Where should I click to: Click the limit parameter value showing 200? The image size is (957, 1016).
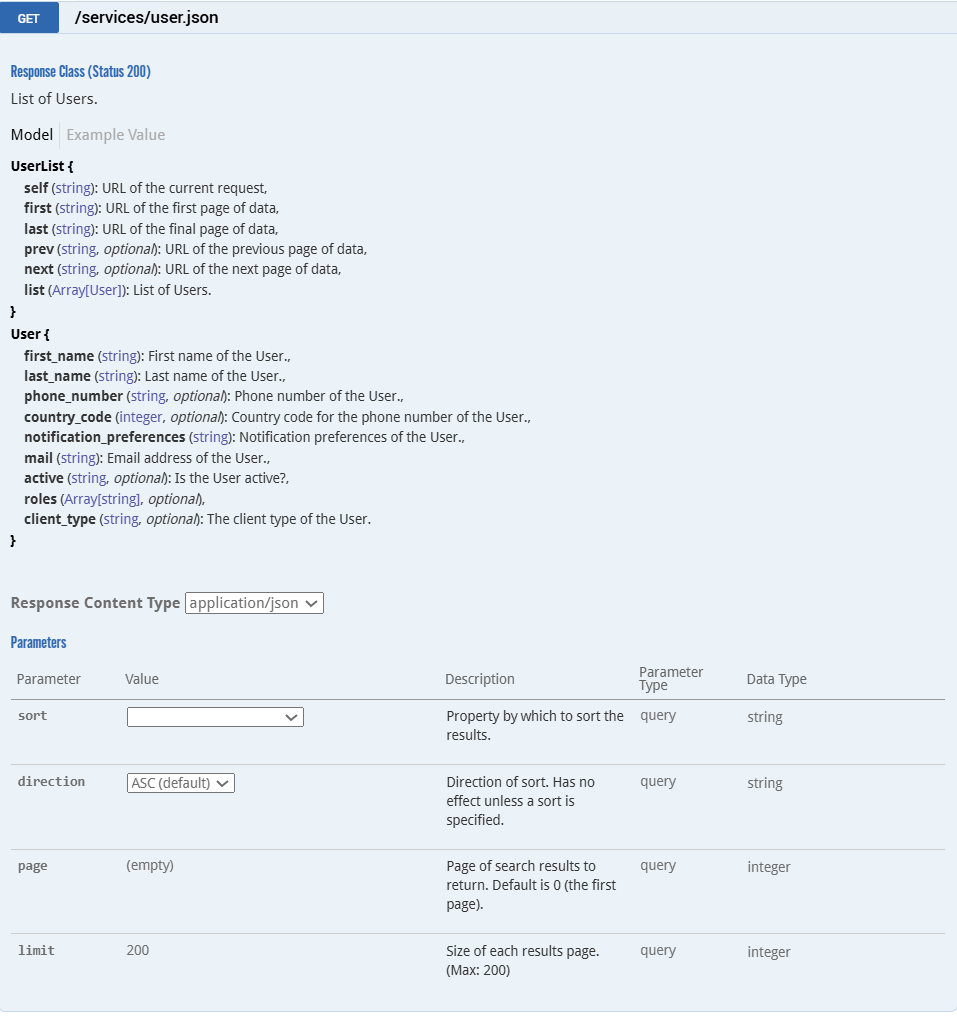[138, 950]
